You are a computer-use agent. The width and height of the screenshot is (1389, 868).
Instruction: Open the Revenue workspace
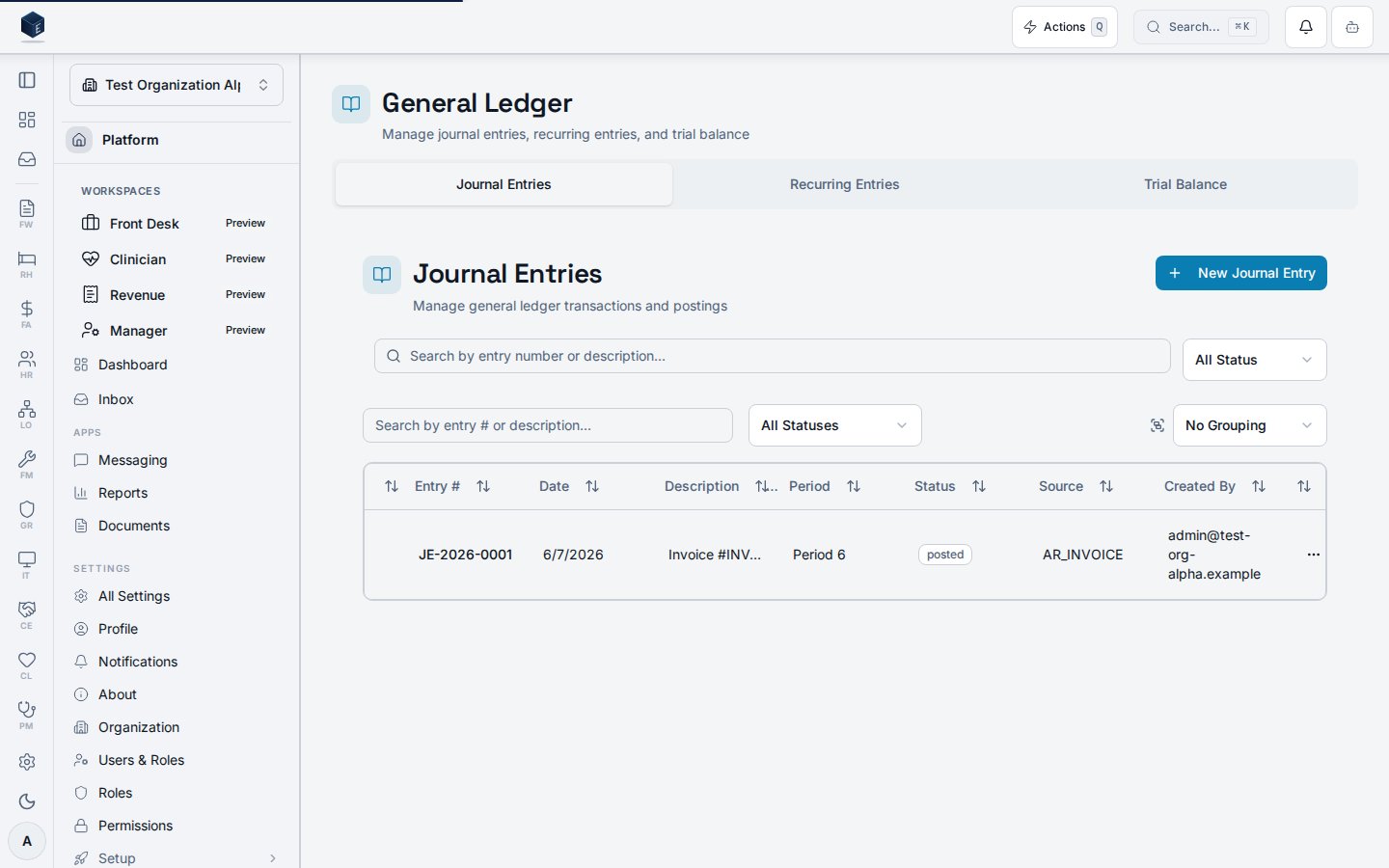177,295
